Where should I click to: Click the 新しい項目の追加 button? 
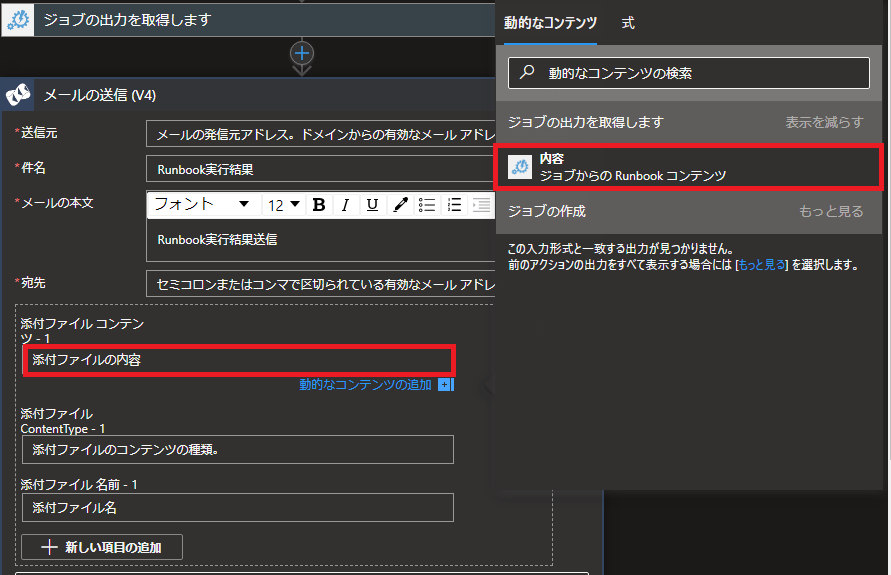[x=102, y=547]
